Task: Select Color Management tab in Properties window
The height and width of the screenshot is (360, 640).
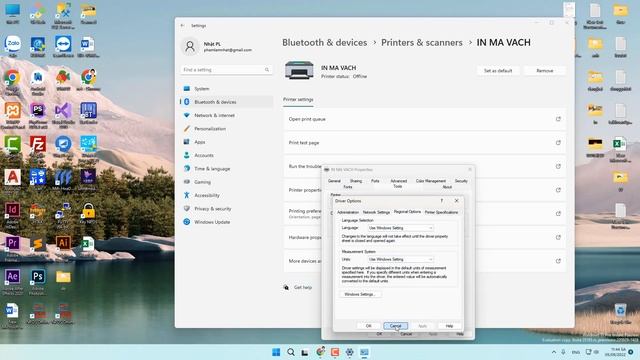Action: coord(431,181)
